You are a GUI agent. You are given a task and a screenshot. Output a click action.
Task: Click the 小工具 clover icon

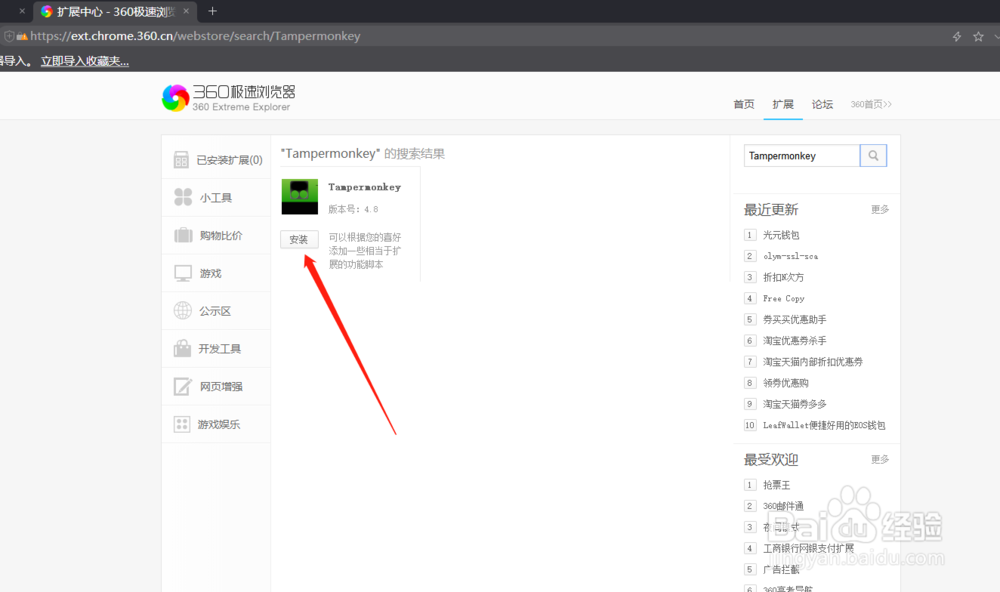[x=183, y=197]
